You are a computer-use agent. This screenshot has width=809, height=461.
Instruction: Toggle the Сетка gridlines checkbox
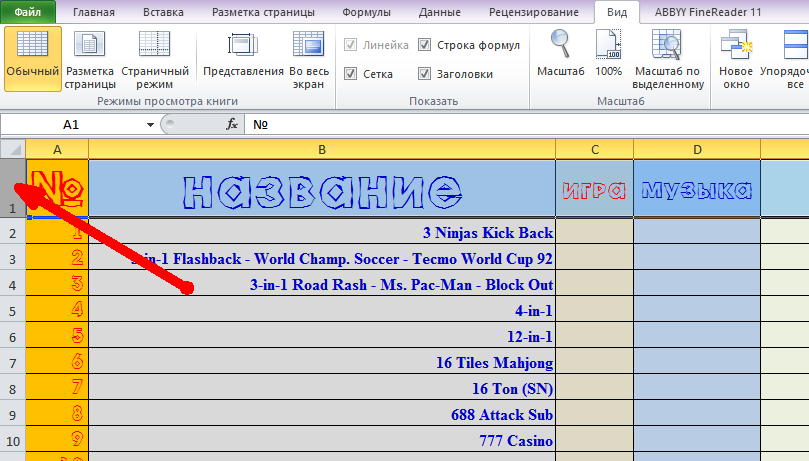pyautogui.click(x=350, y=74)
